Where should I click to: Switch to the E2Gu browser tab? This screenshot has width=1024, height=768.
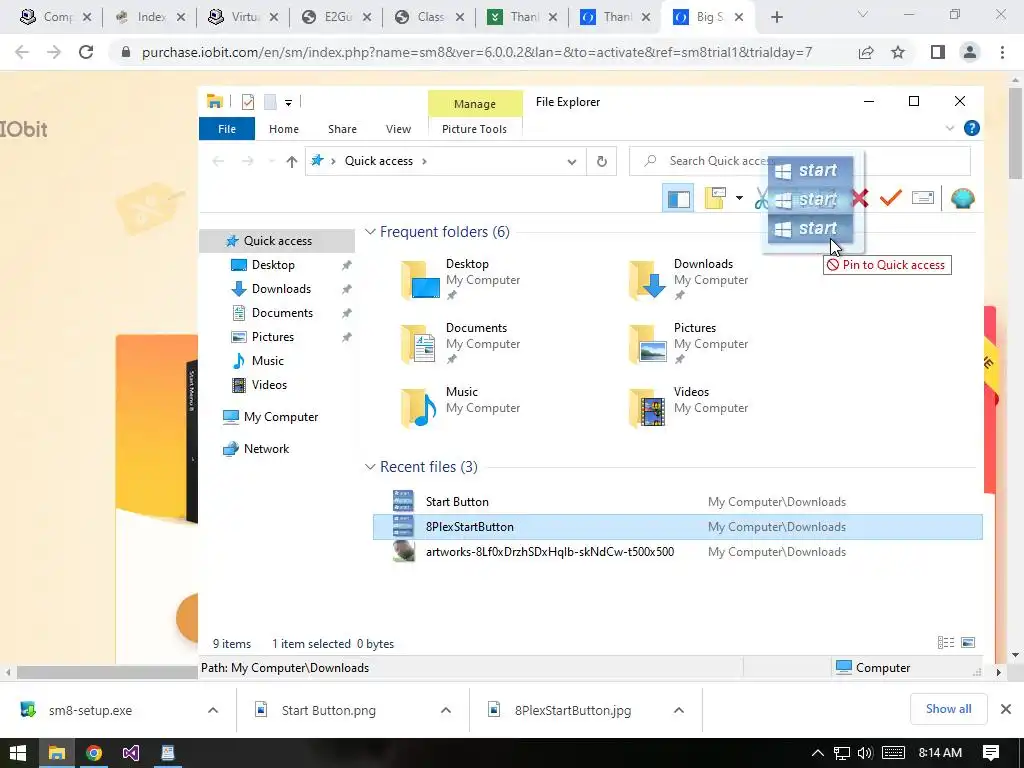(337, 18)
